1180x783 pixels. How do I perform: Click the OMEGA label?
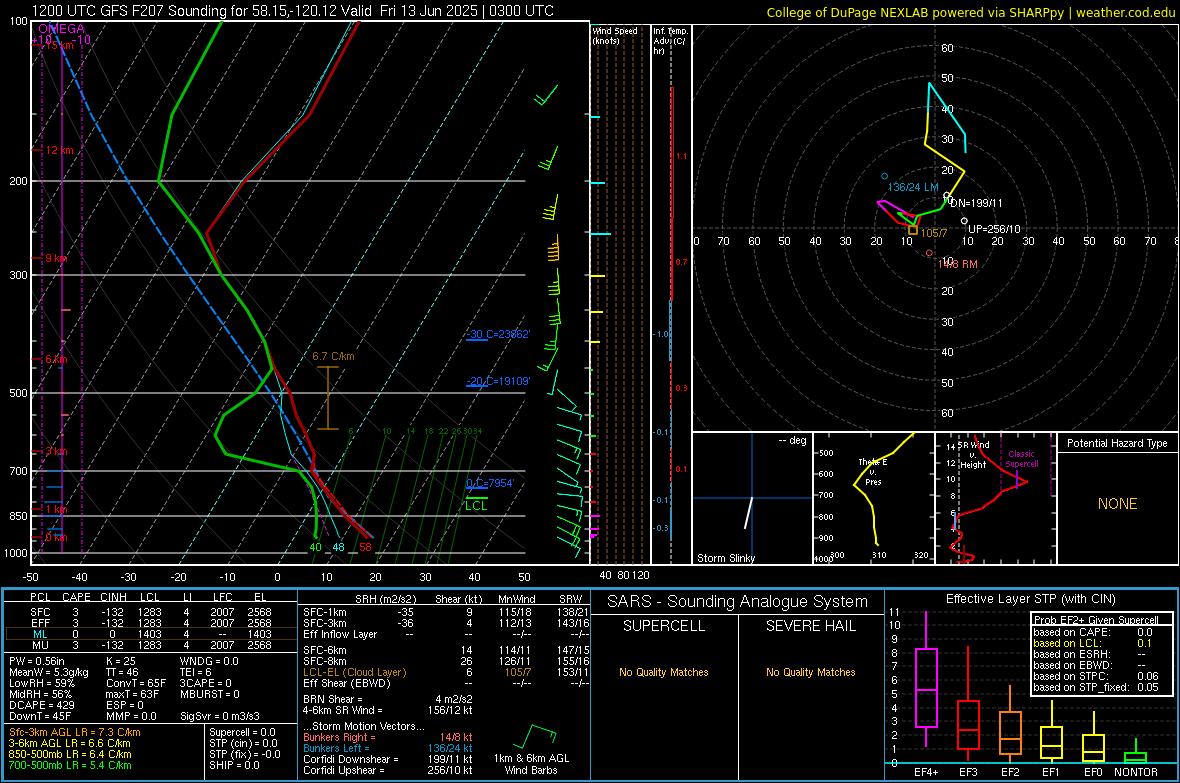tap(62, 29)
